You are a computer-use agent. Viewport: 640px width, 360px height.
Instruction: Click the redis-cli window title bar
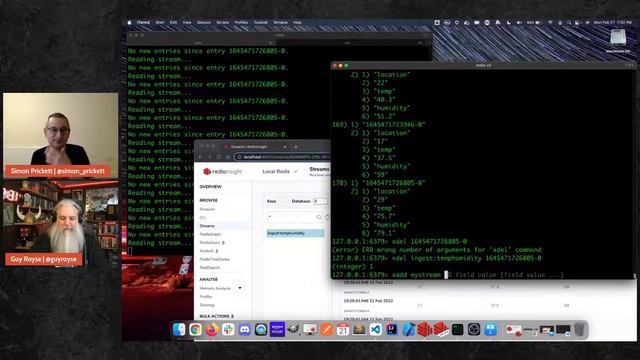point(483,65)
